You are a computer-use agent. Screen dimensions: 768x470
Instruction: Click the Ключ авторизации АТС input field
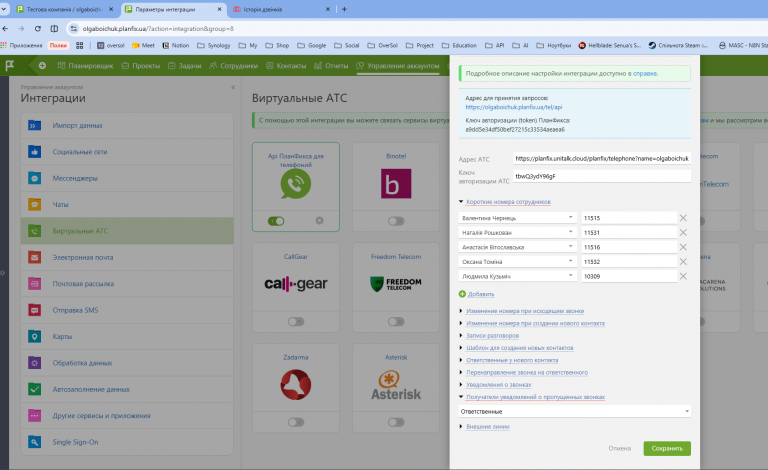pyautogui.click(x=602, y=176)
